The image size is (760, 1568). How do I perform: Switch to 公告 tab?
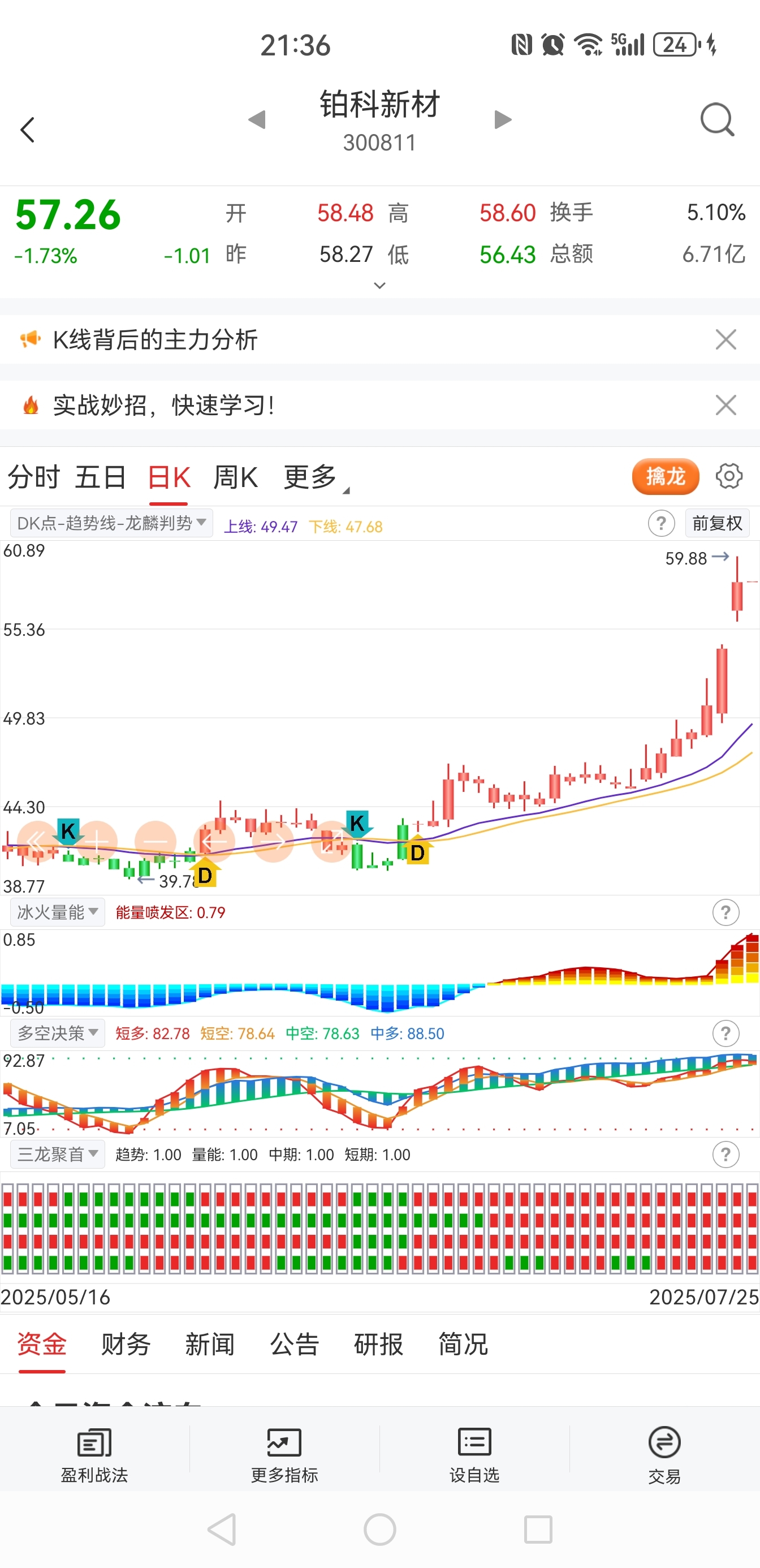tap(295, 1345)
